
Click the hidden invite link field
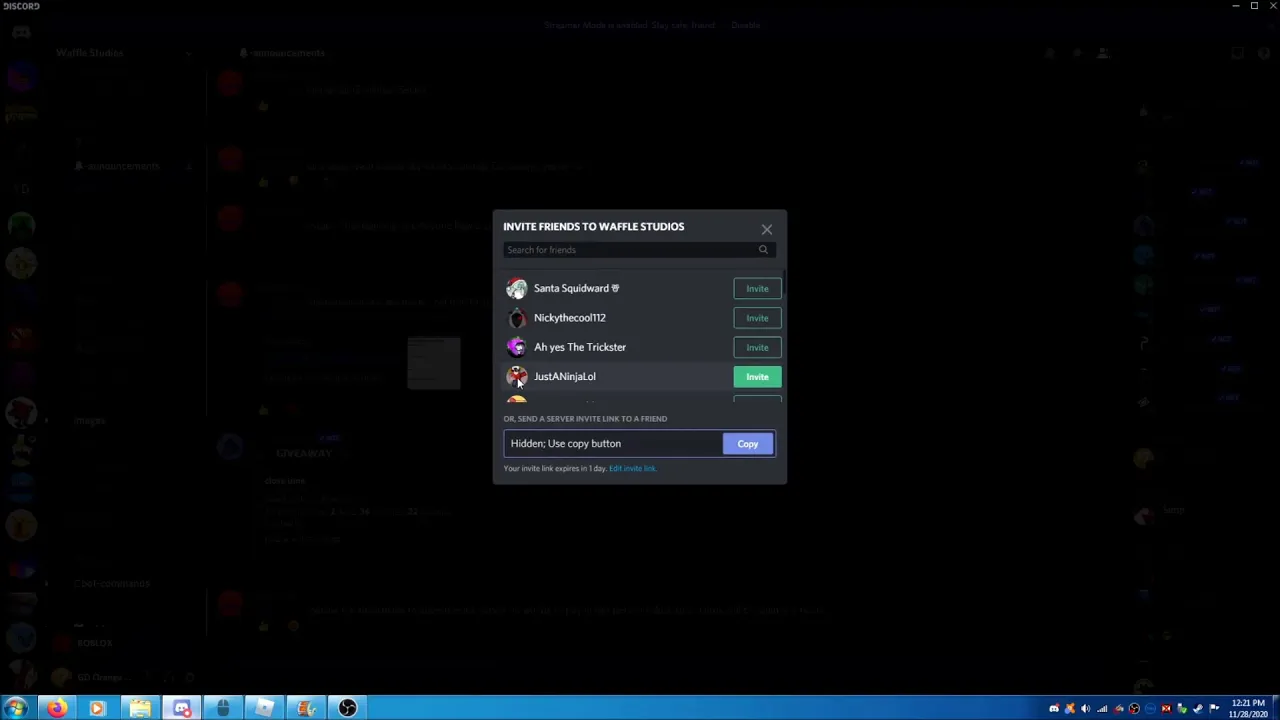[613, 444]
